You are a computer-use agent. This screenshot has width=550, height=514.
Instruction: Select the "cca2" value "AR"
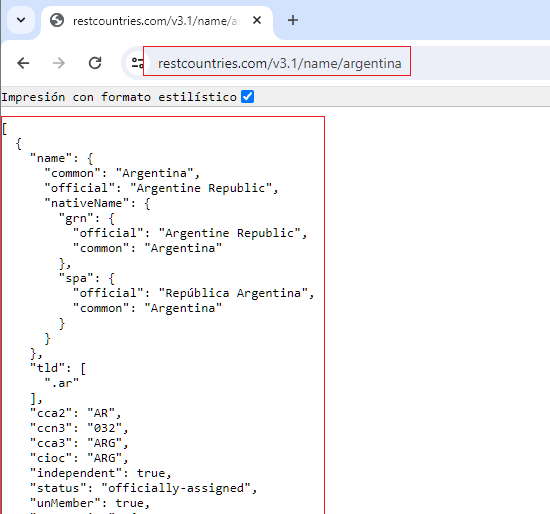(x=101, y=413)
